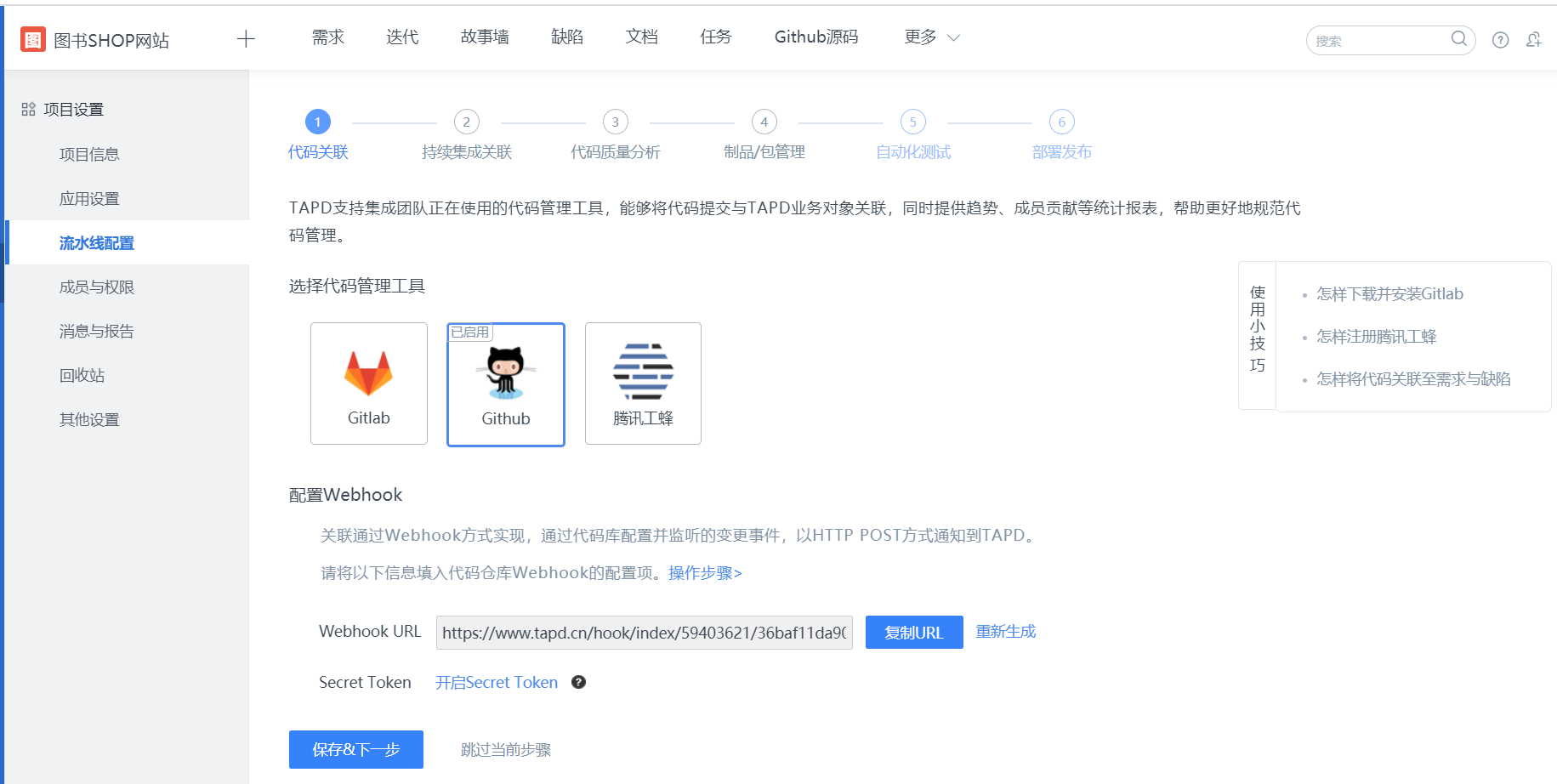The height and width of the screenshot is (784, 1557).
Task: Click the enabled Github integration card
Action: point(505,384)
